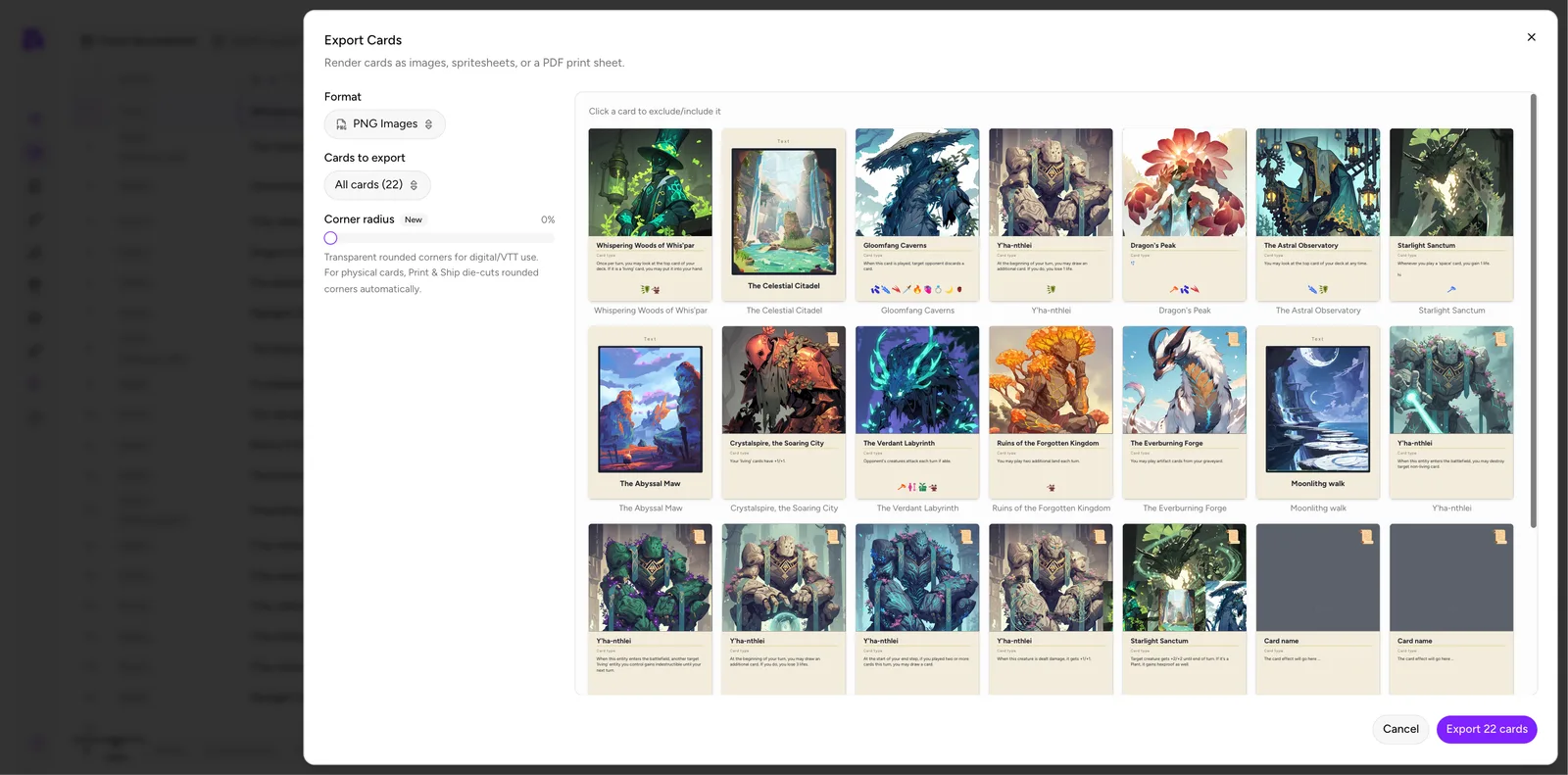Toggle the Dragon's Peak card

pyautogui.click(x=1184, y=215)
